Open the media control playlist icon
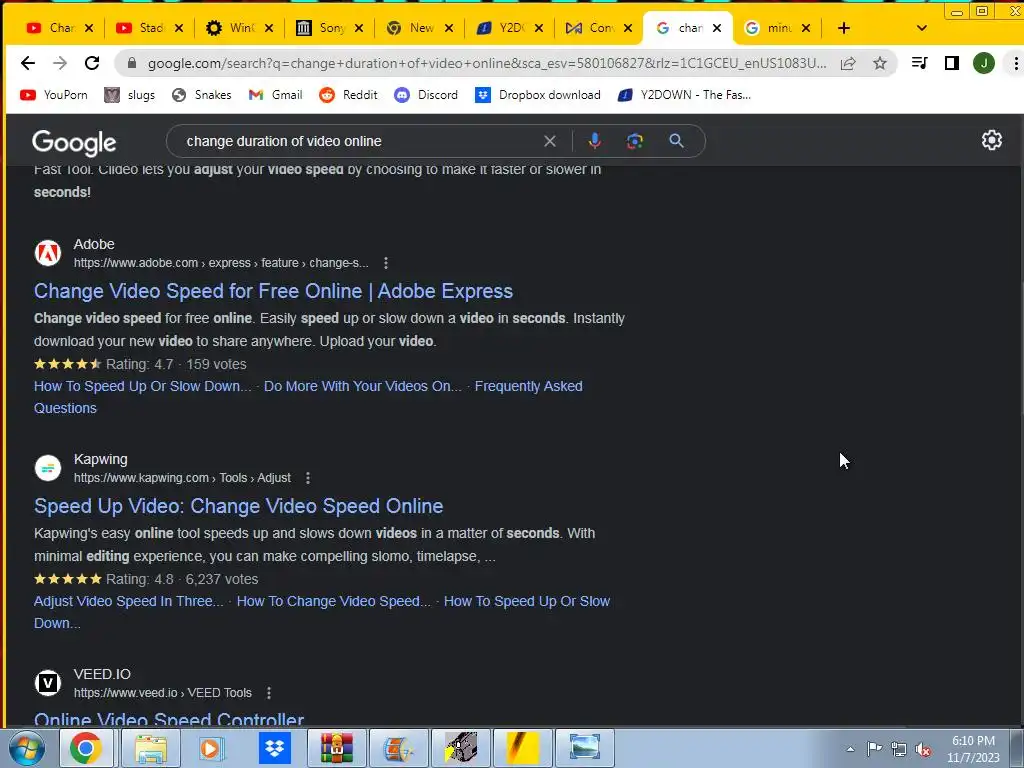Image resolution: width=1024 pixels, height=768 pixels. [x=920, y=63]
